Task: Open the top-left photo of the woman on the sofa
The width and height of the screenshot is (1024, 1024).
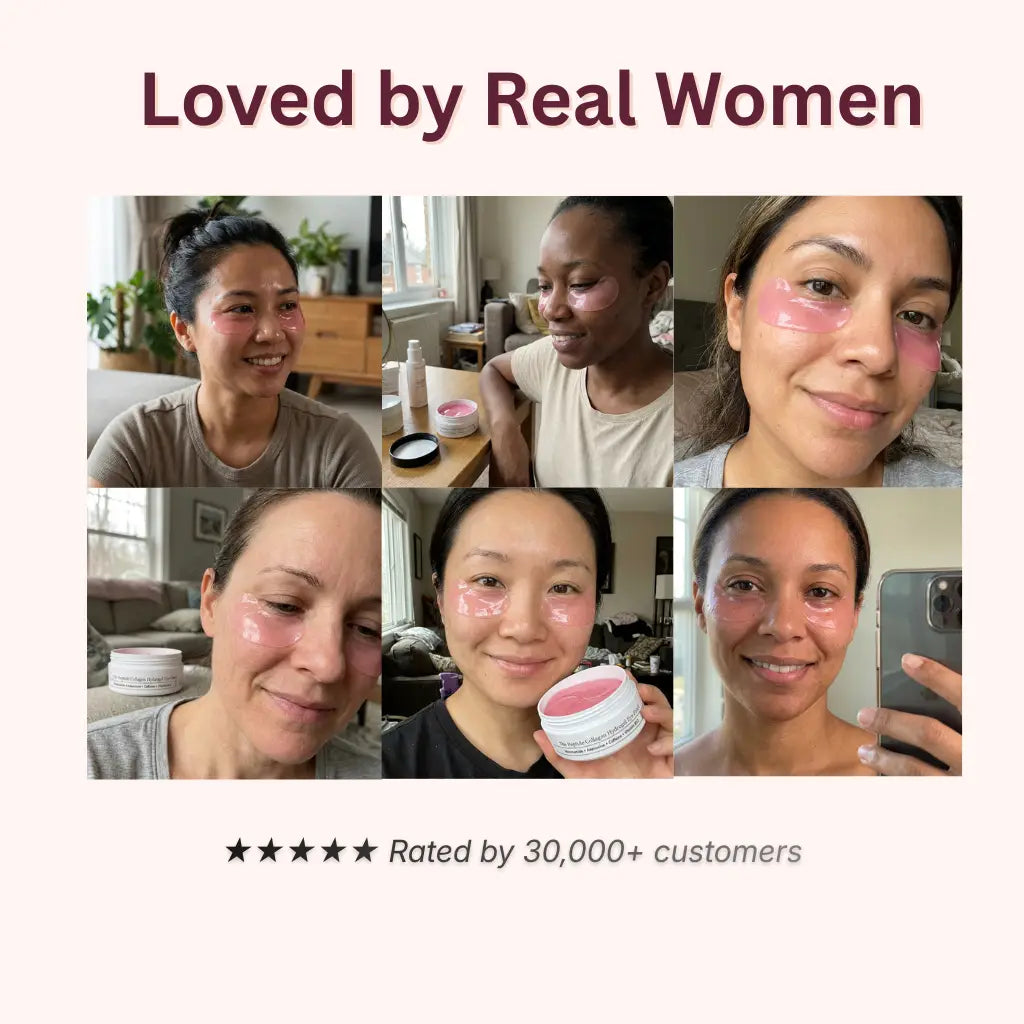Action: [x=234, y=342]
